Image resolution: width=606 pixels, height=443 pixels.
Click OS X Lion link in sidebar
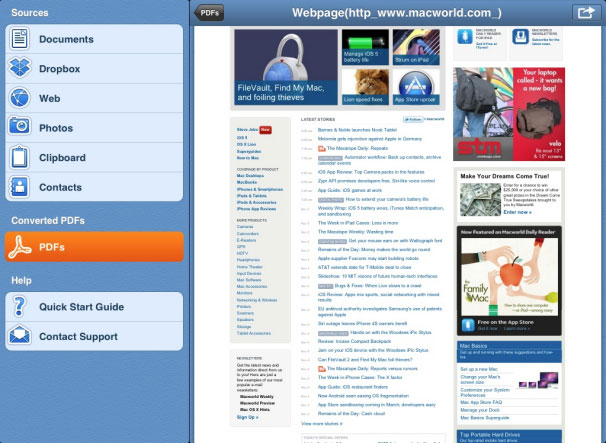pos(246,144)
